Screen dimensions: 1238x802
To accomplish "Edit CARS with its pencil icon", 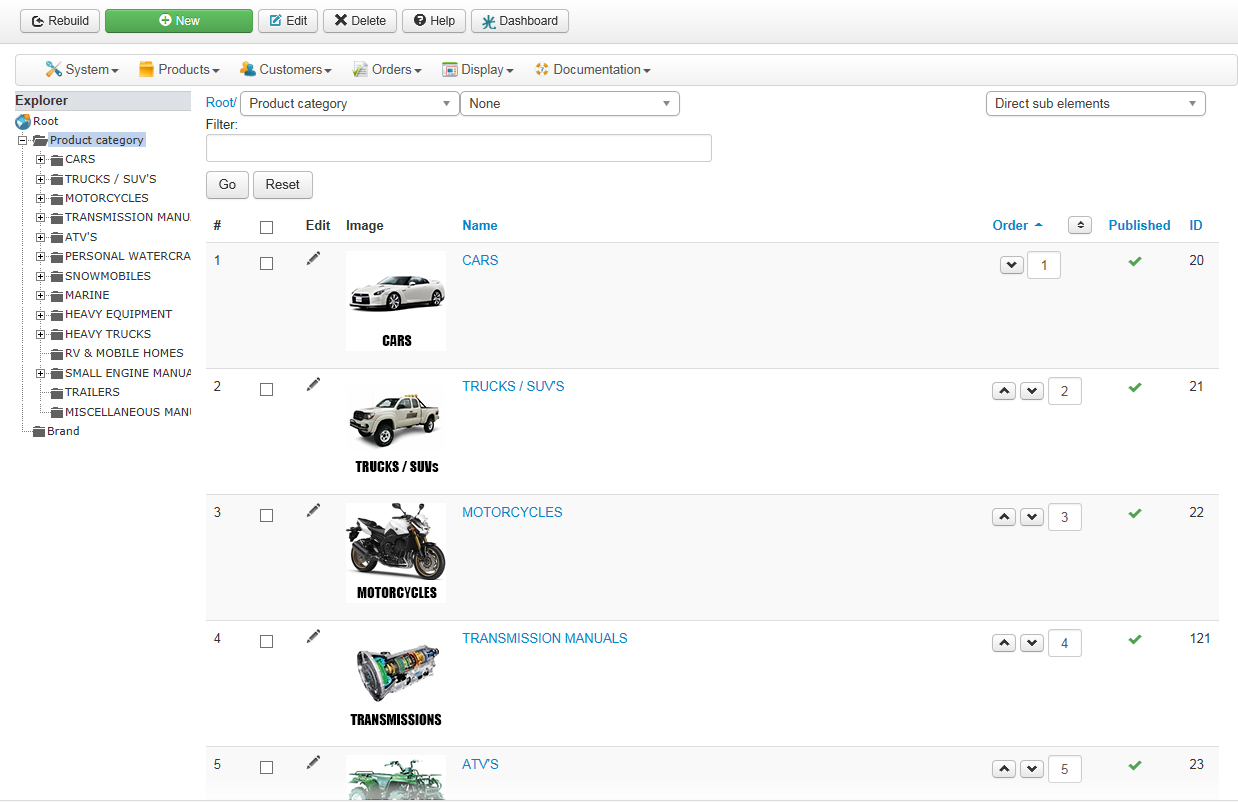I will [x=314, y=258].
